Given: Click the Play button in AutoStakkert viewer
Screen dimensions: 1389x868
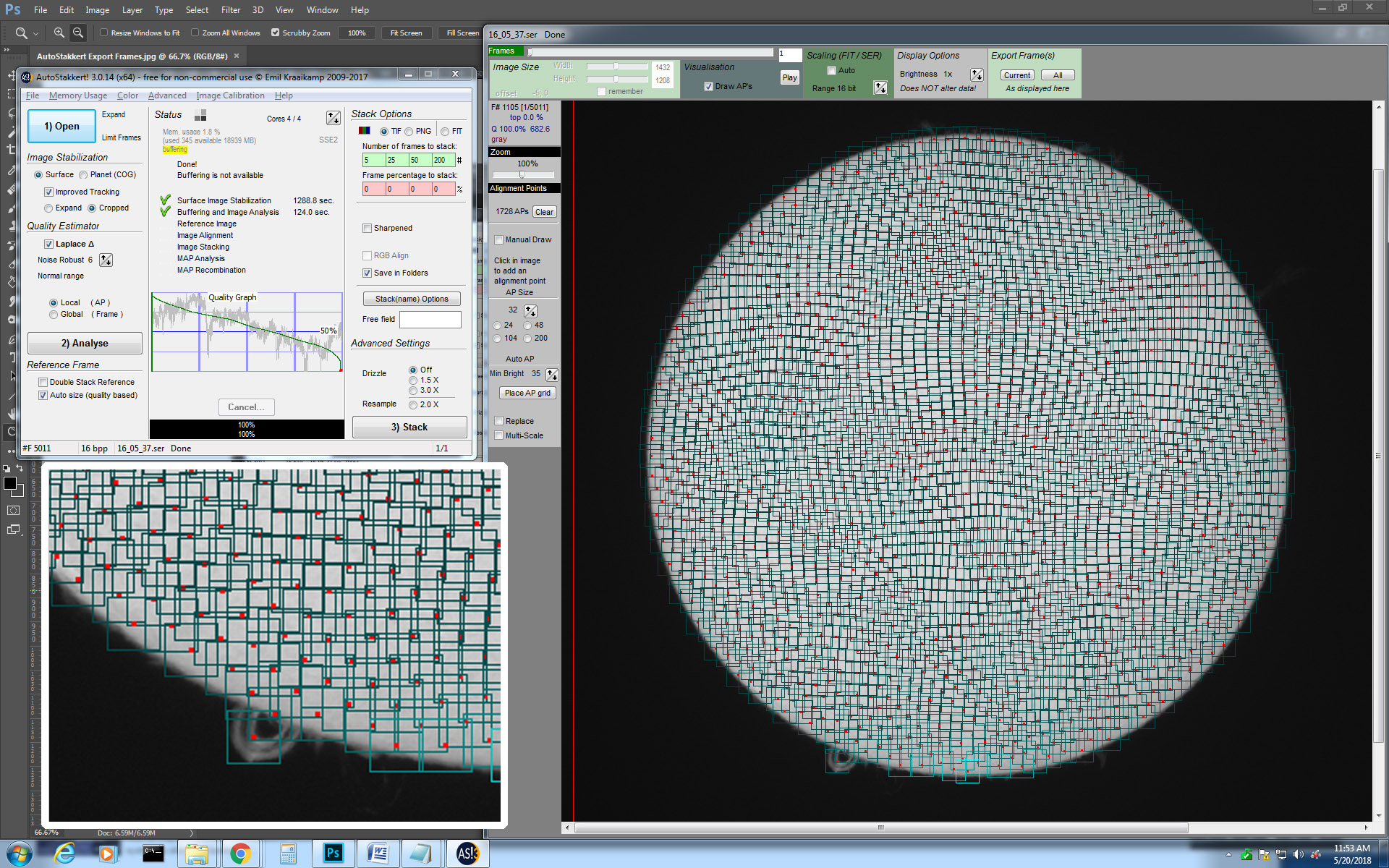Looking at the screenshot, I should pyautogui.click(x=789, y=77).
